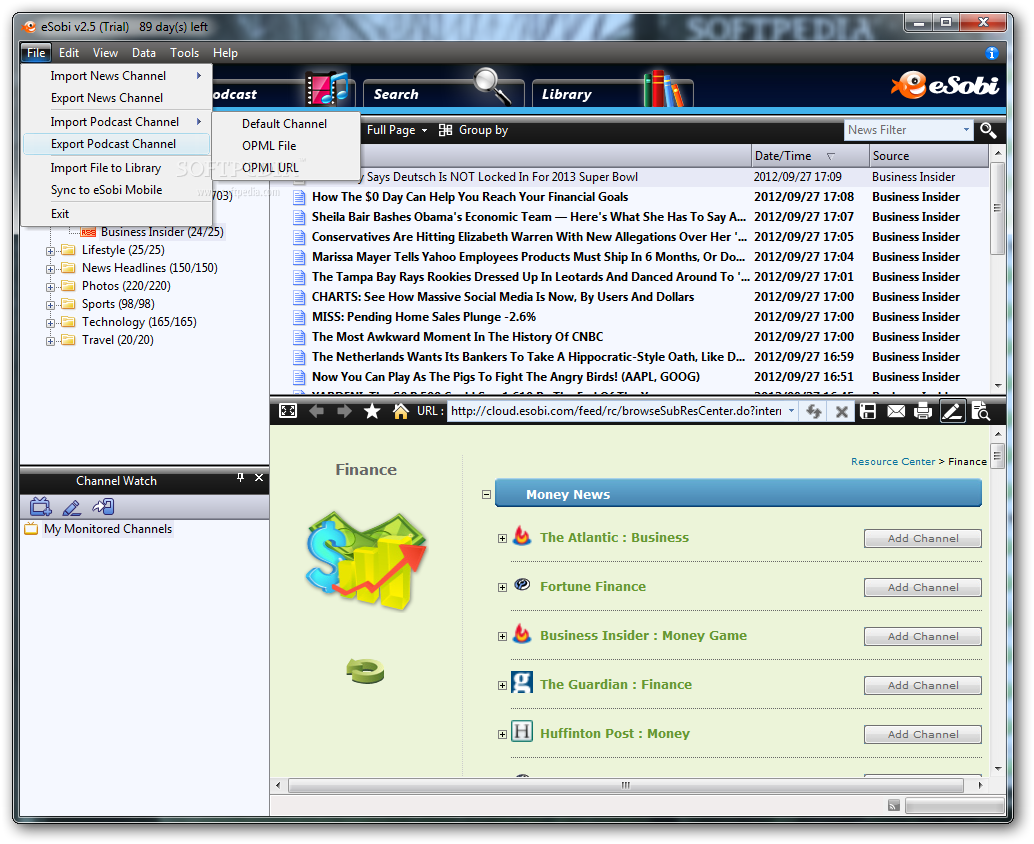Select Import Podcast Channel menu item
The height and width of the screenshot is (844, 1034).
point(116,122)
